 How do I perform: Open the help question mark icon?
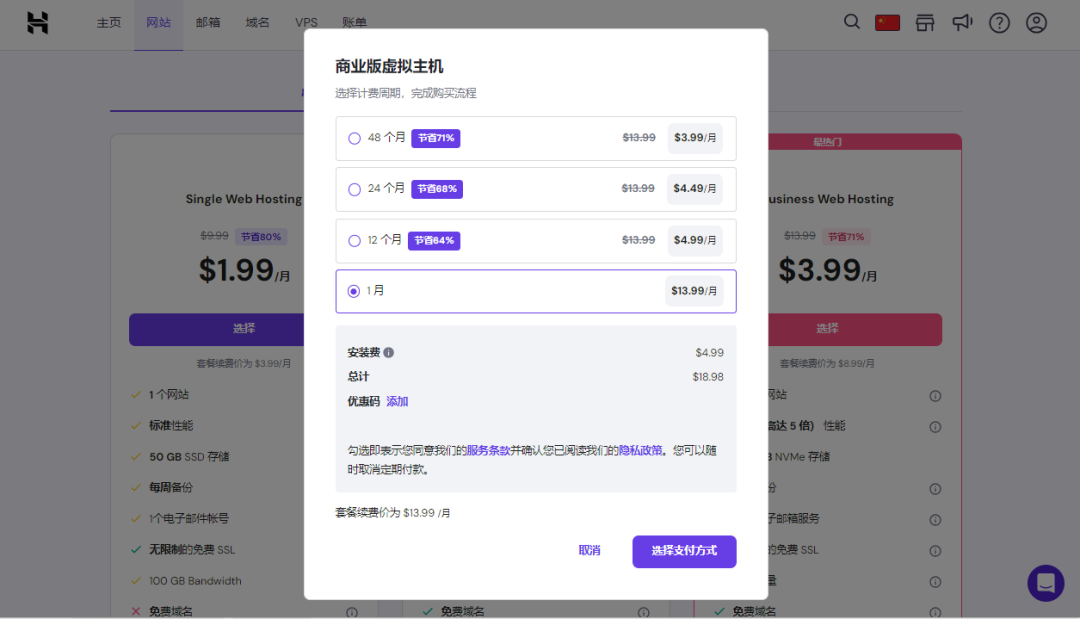(x=999, y=22)
